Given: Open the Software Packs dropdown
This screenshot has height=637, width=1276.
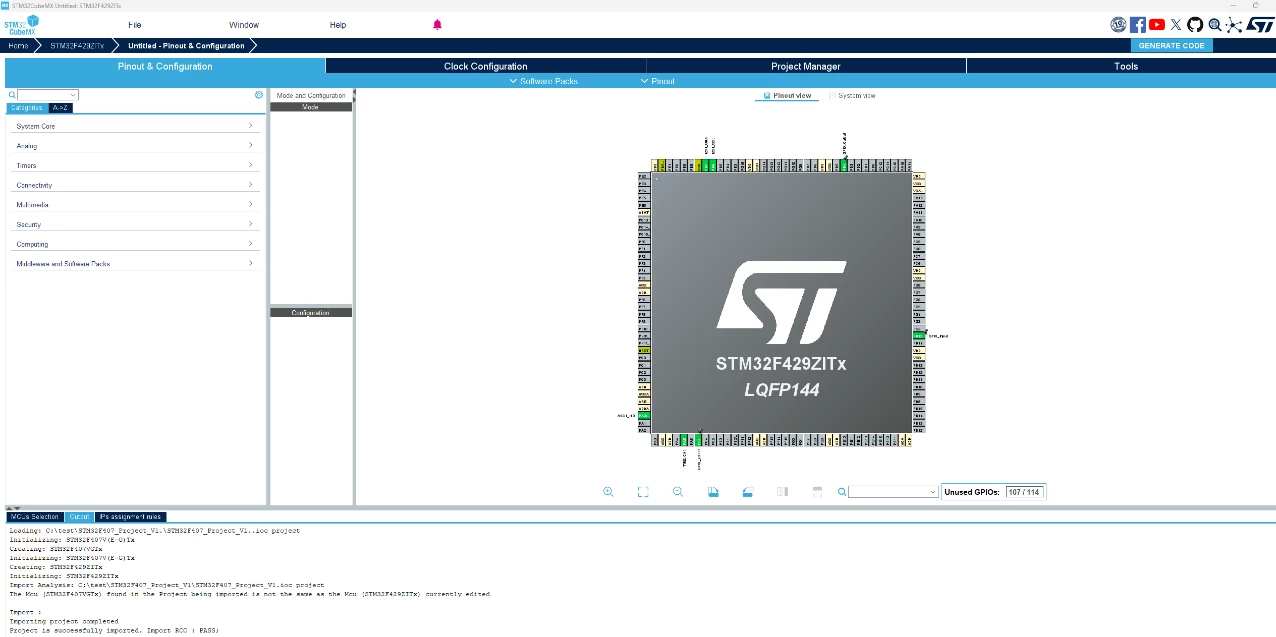Looking at the screenshot, I should point(544,81).
